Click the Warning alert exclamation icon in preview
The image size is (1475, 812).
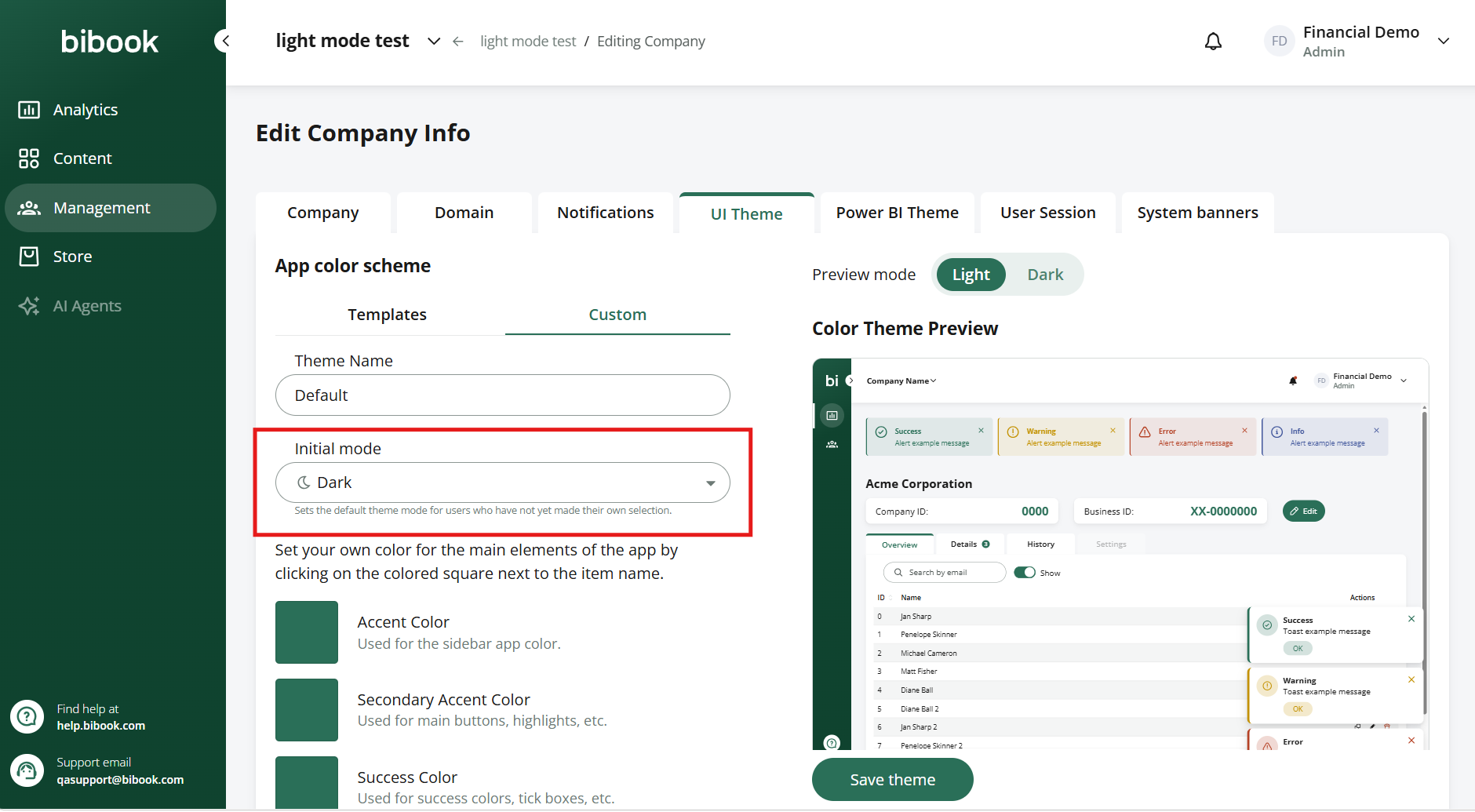(1013, 432)
